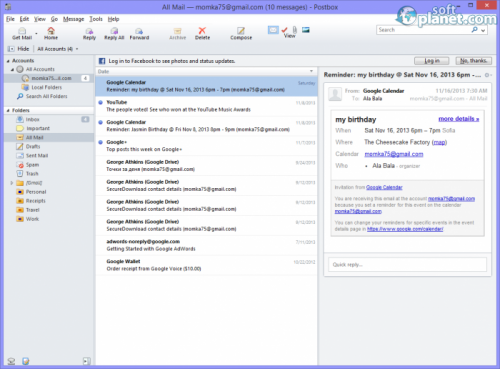This screenshot has width=500, height=369.
Task: Show images view icon
Action: (x=306, y=30)
